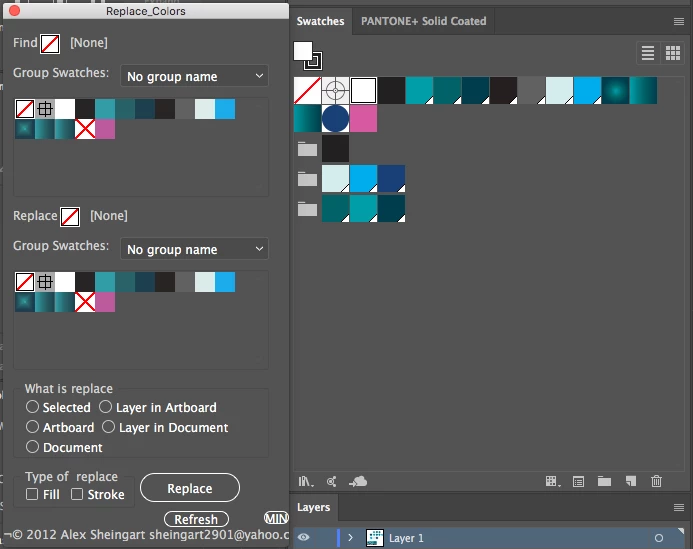This screenshot has height=549, width=693.
Task: Pick the bright blue swatch in Replace list
Action: (x=225, y=282)
